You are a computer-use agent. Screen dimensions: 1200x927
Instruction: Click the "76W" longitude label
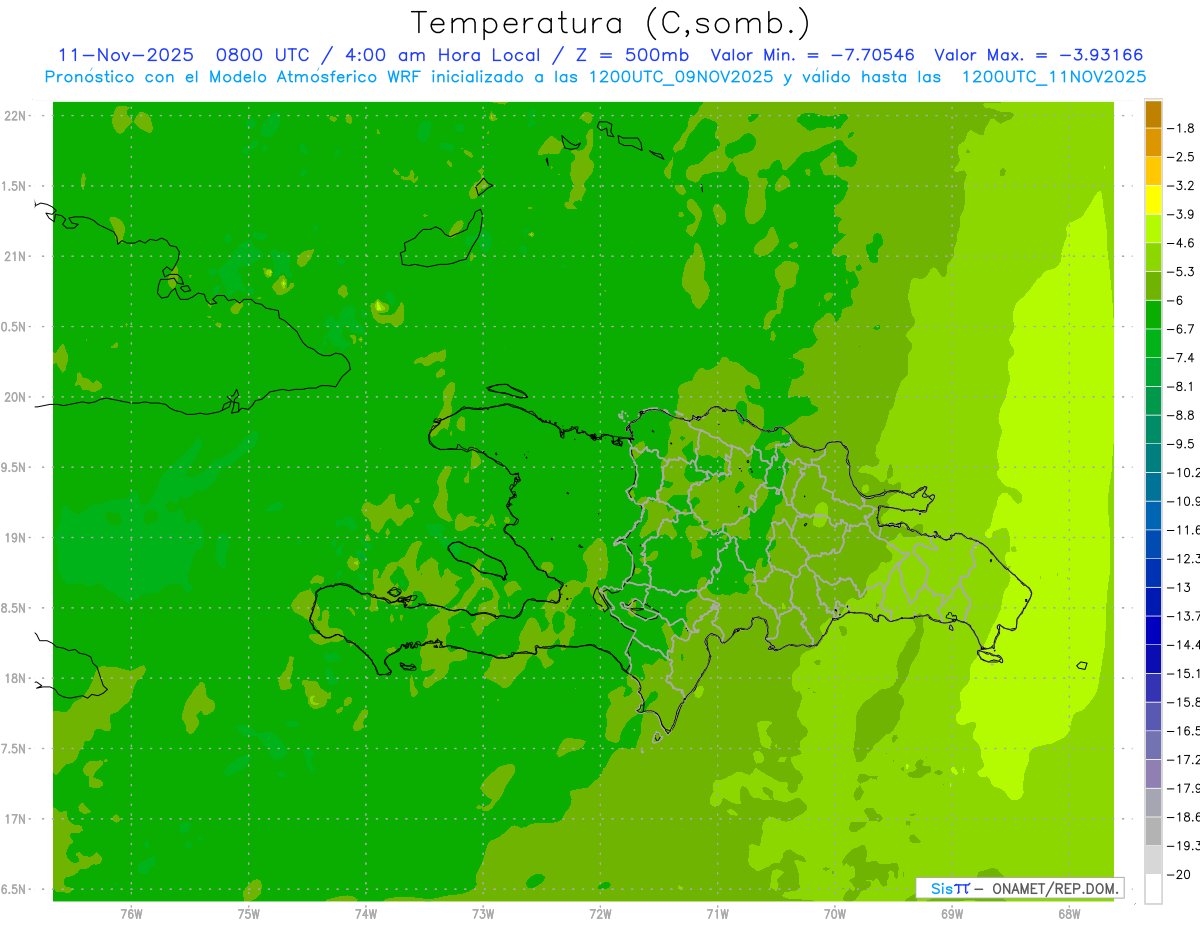[x=131, y=913]
